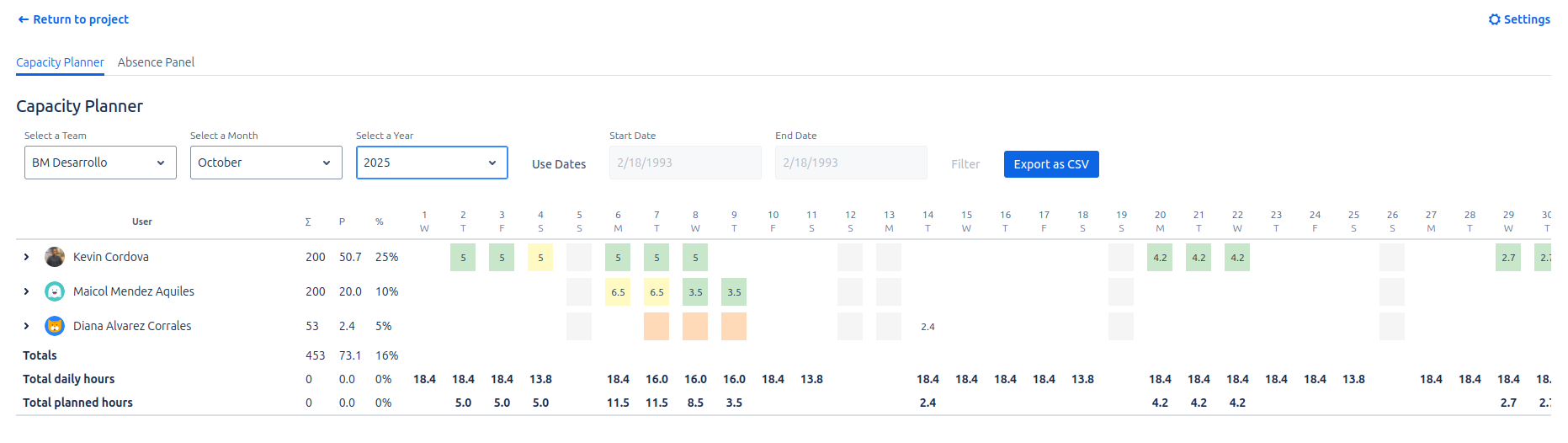1568x443 pixels.
Task: Click Kevin's yellow cell on day 4
Action: coord(540,258)
